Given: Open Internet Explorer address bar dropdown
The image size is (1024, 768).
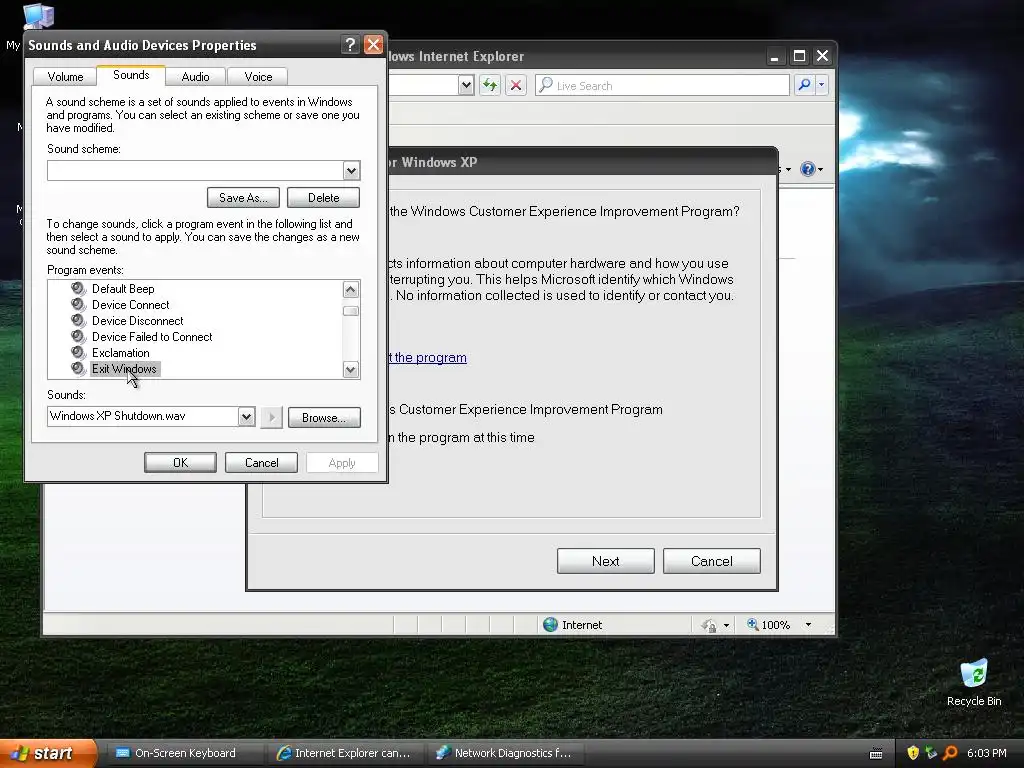Looking at the screenshot, I should click(x=466, y=86).
